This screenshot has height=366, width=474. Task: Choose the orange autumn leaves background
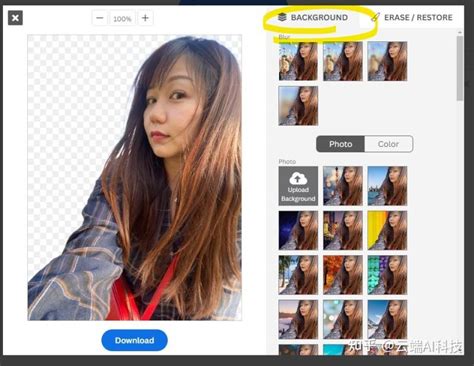343,275
